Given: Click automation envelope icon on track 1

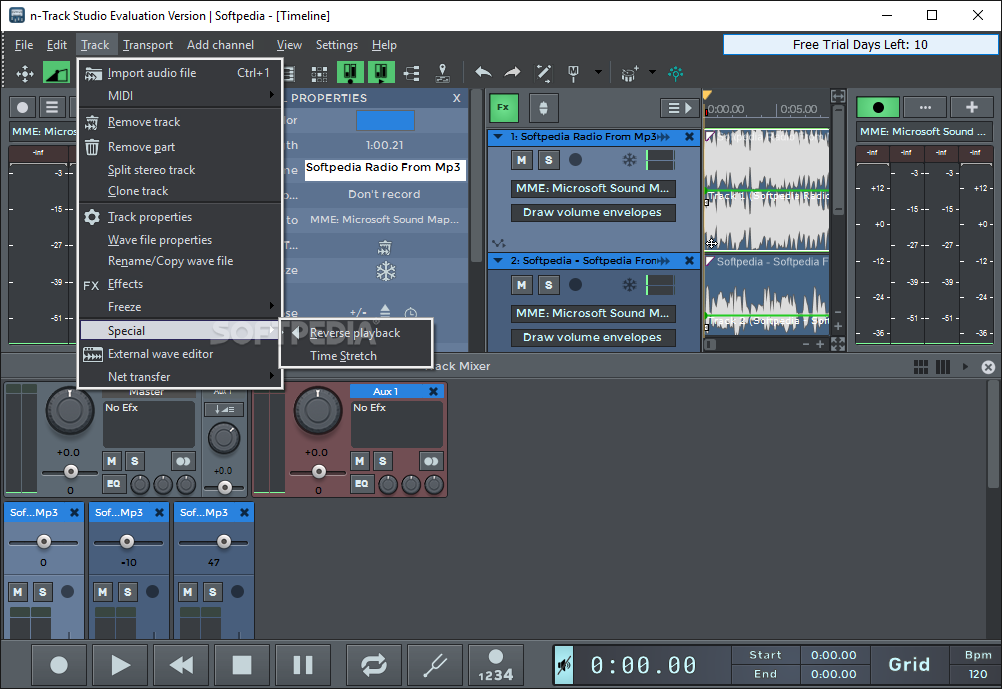Looking at the screenshot, I should [x=499, y=243].
